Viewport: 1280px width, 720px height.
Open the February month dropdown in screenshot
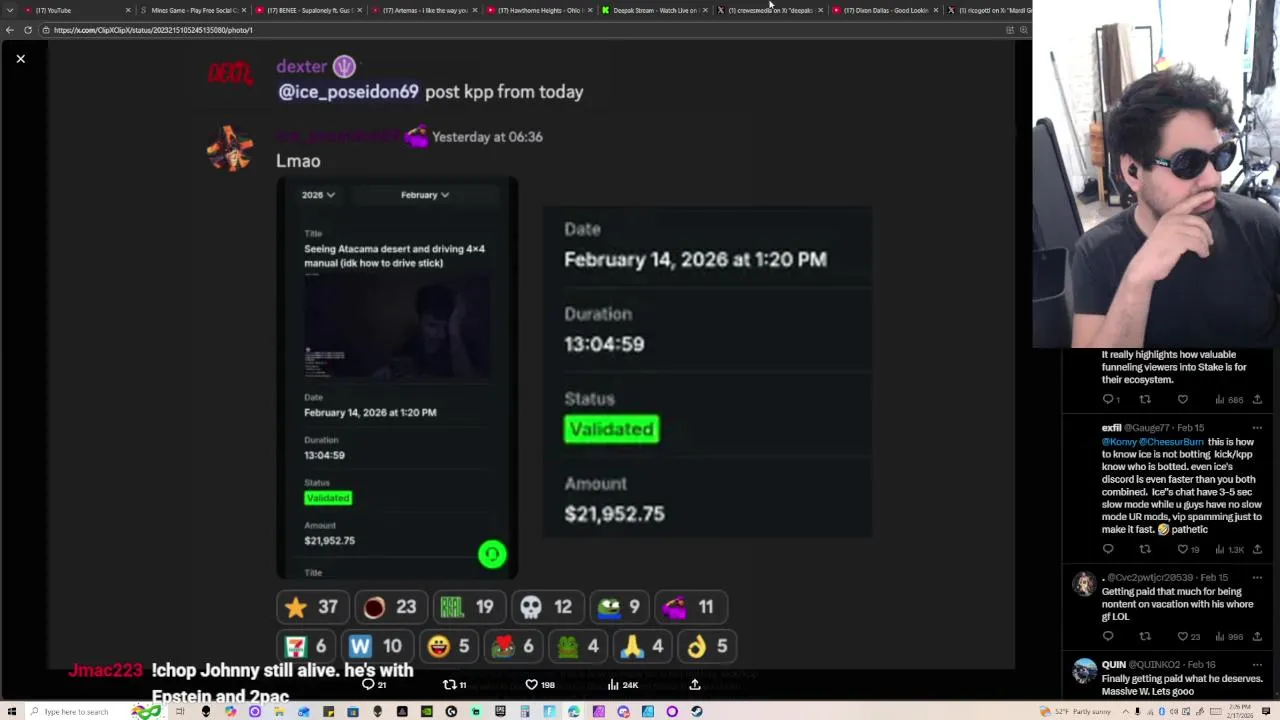425,195
